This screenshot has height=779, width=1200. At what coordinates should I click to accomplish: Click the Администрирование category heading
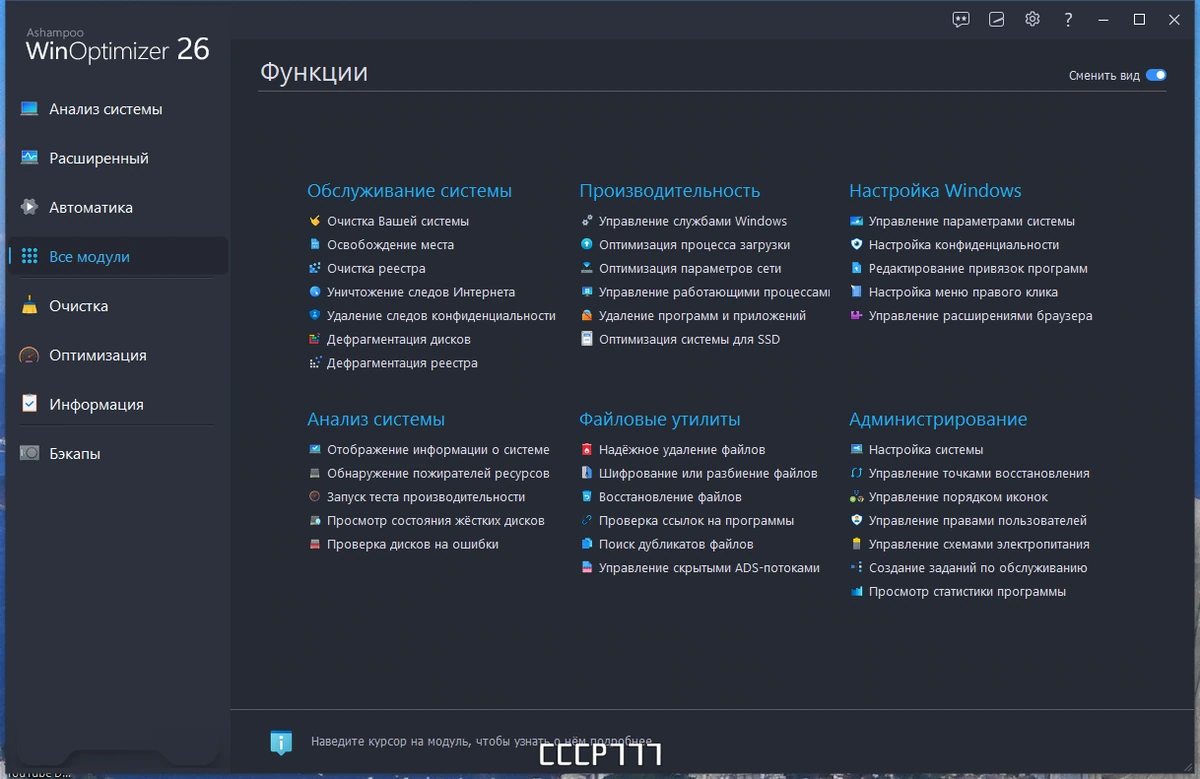coord(938,420)
